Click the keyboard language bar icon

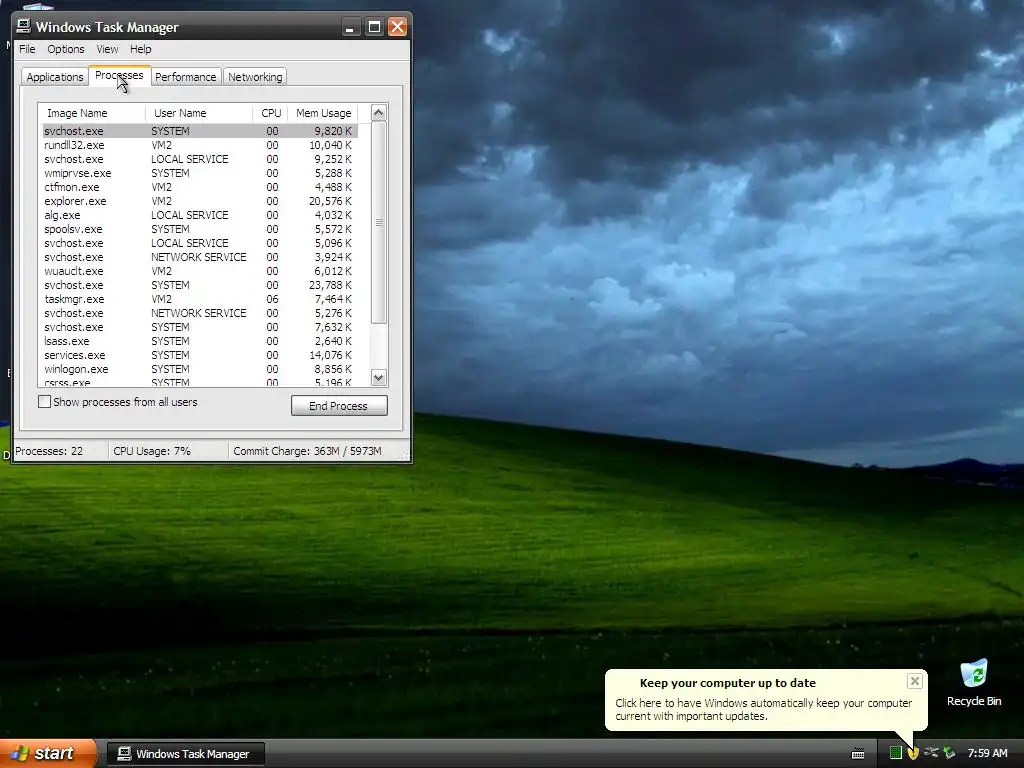coord(858,754)
